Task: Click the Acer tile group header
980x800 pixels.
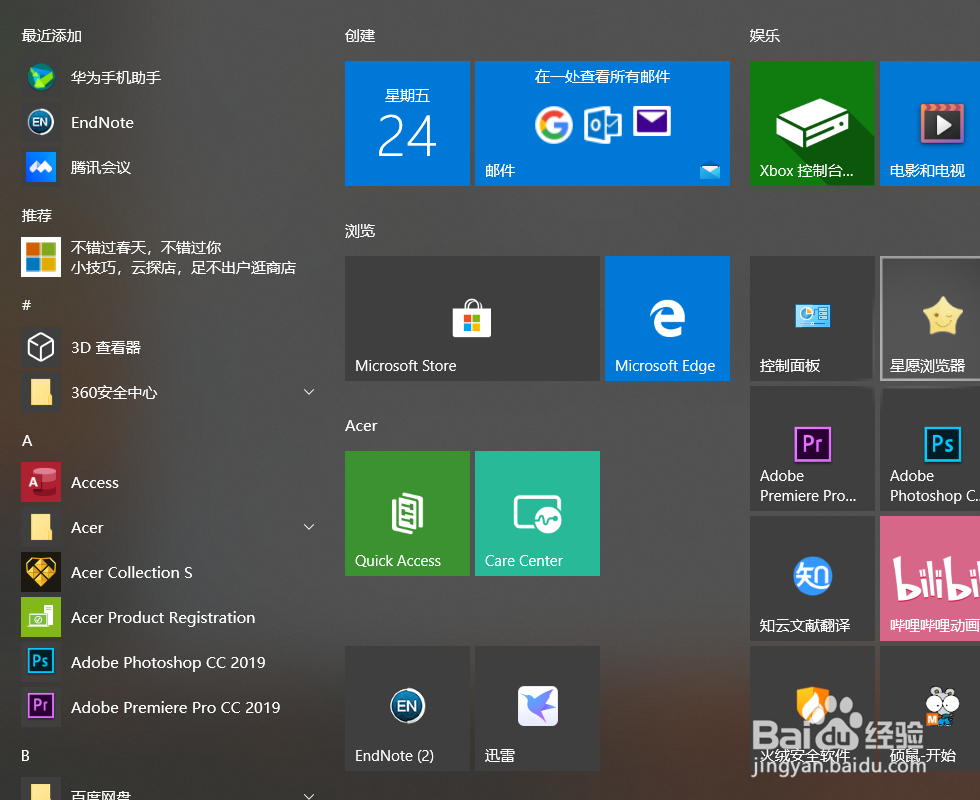Action: click(361, 426)
